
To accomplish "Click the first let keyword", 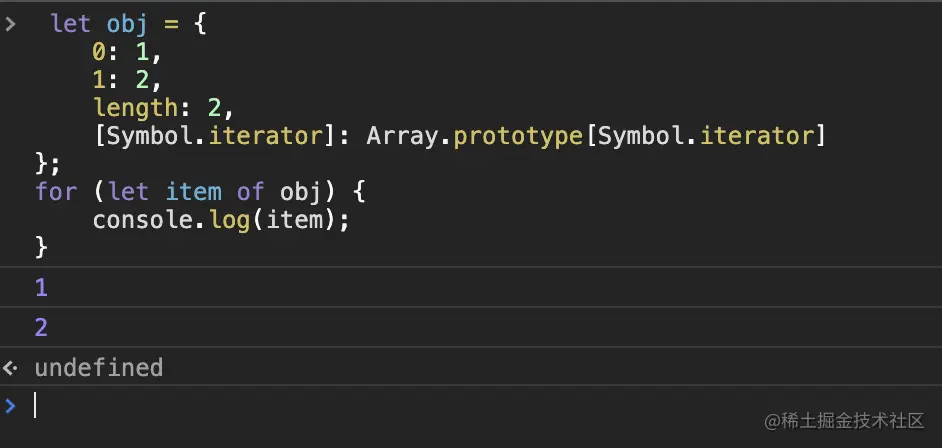I will point(70,25).
